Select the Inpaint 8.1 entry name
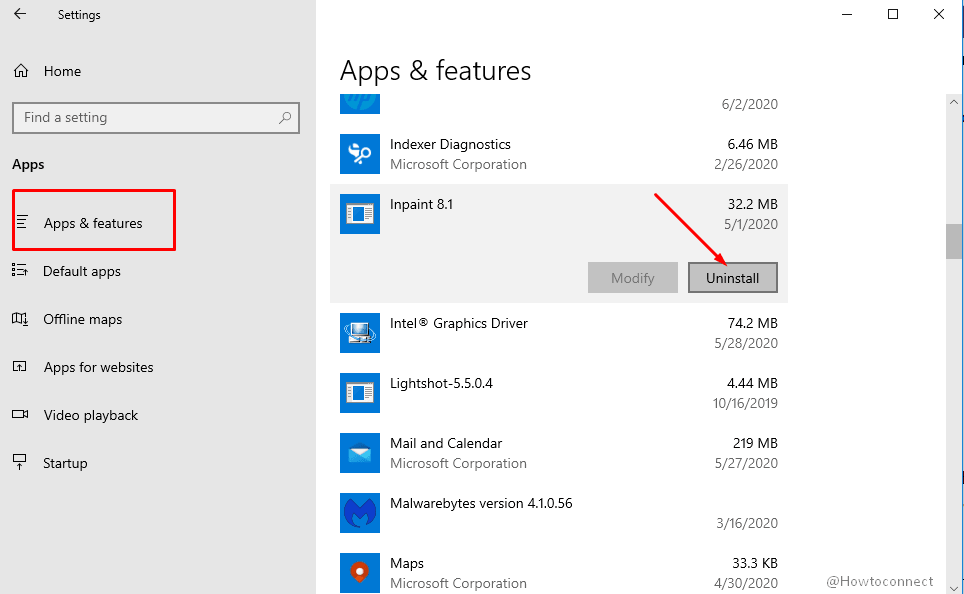 421,204
